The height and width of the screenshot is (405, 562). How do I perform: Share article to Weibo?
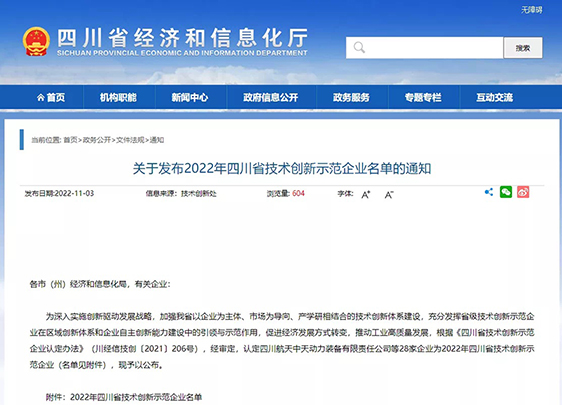[523, 192]
